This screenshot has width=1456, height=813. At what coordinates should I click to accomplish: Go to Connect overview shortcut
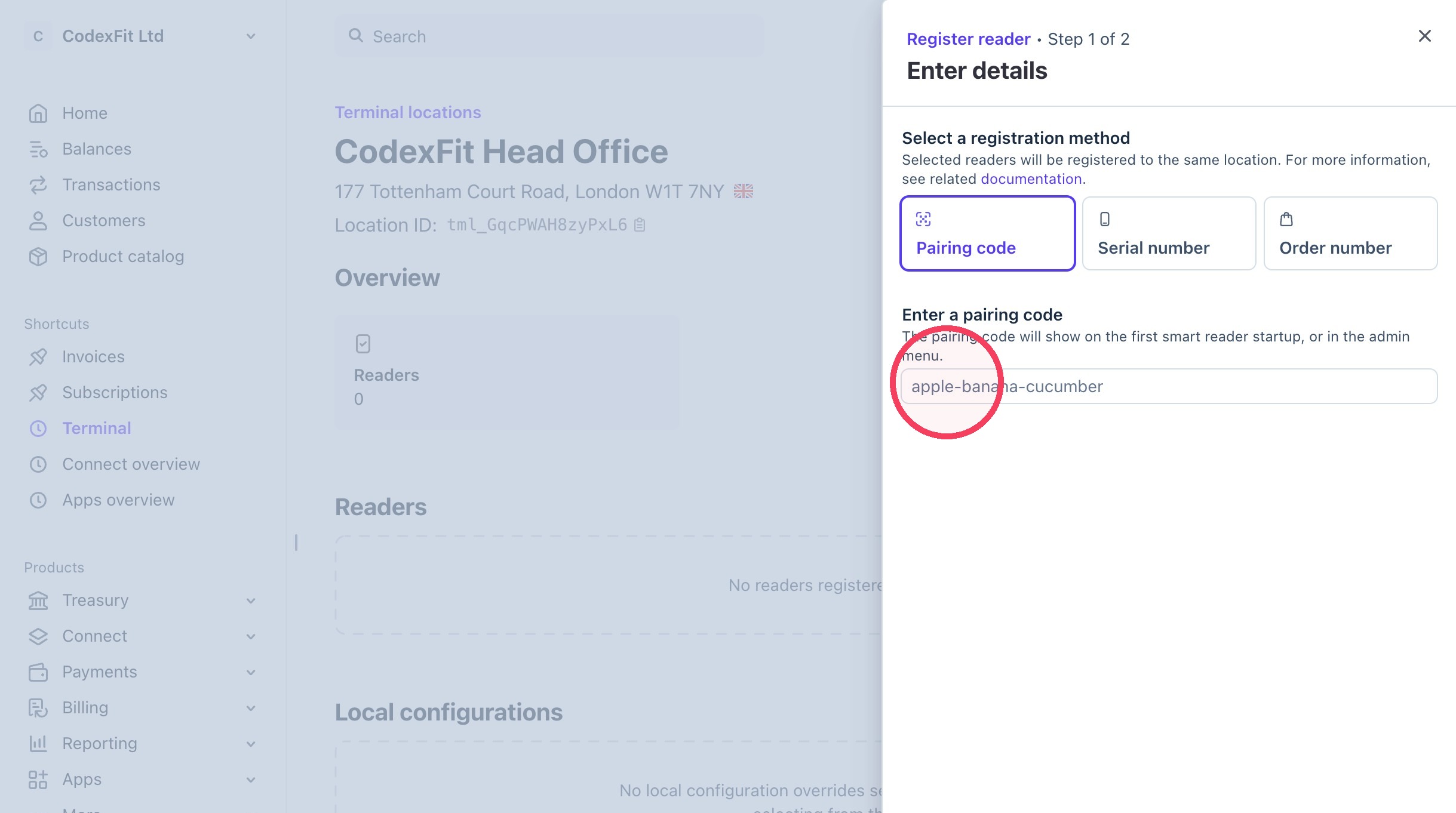coord(131,464)
